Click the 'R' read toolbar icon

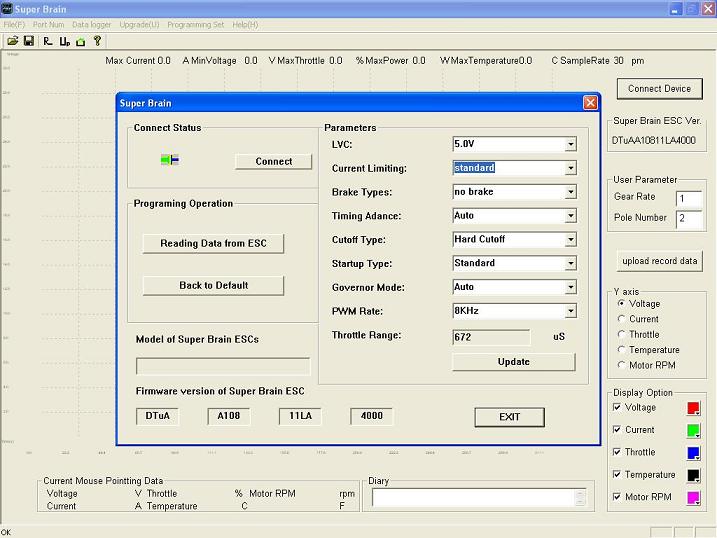(48, 41)
